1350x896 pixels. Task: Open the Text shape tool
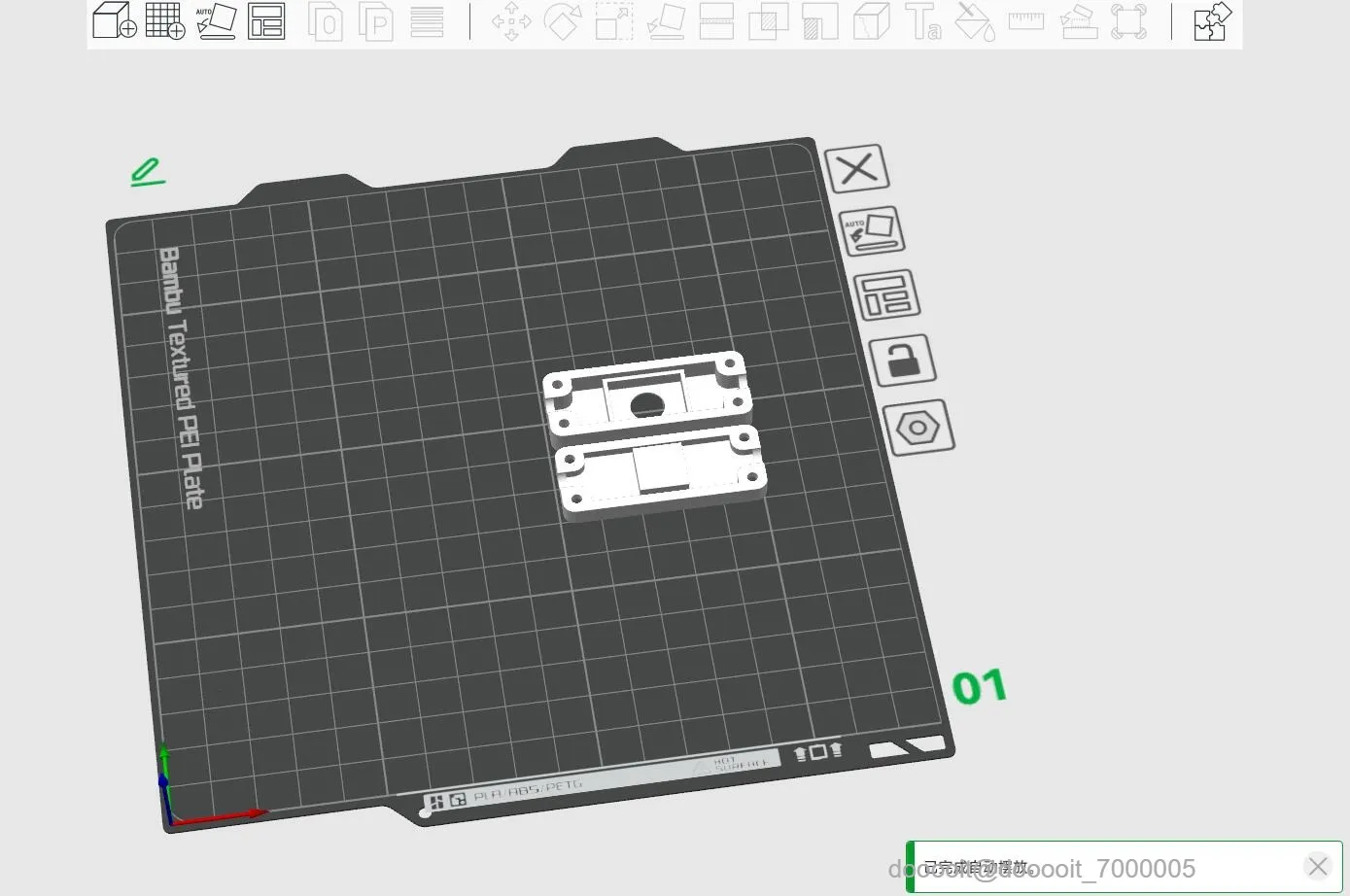point(922,21)
